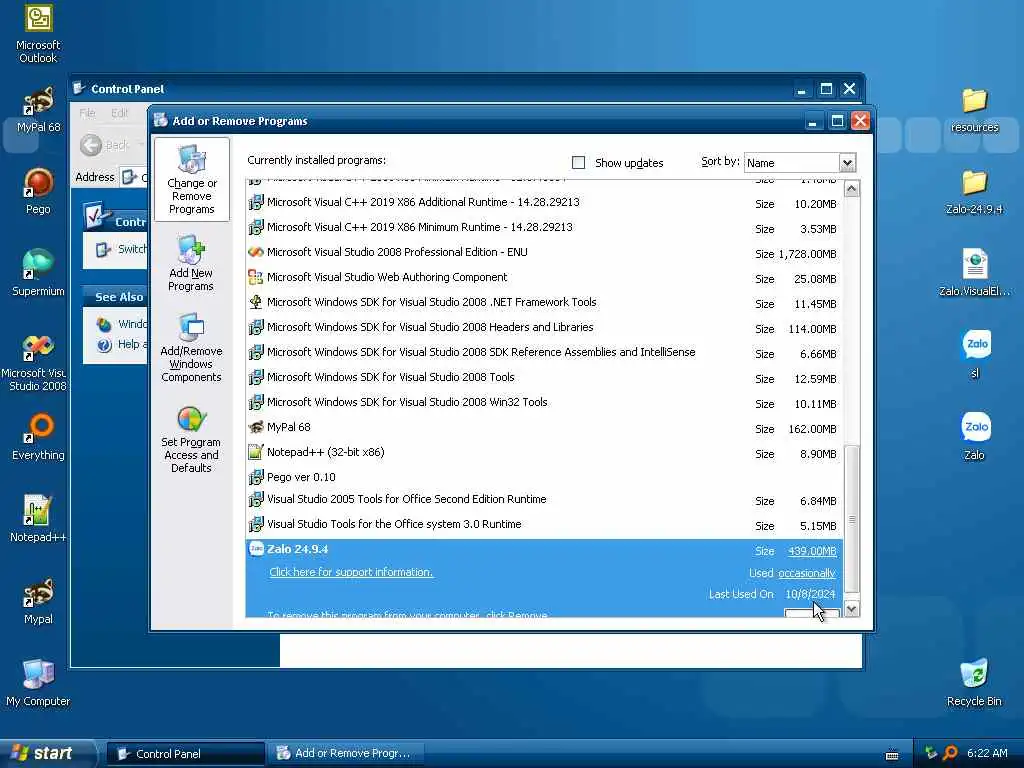The width and height of the screenshot is (1024, 768).
Task: Maximize Add or Remove Programs window
Action: pos(837,121)
